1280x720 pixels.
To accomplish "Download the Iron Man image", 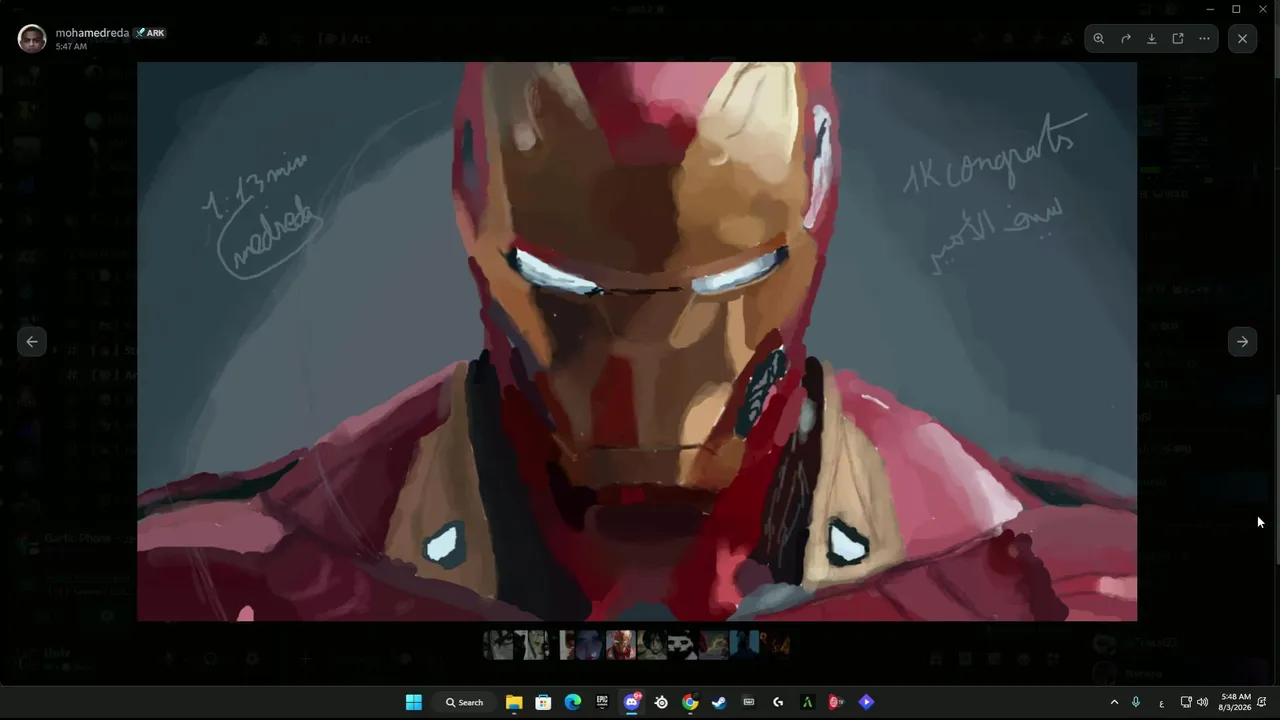I will click(x=1151, y=39).
